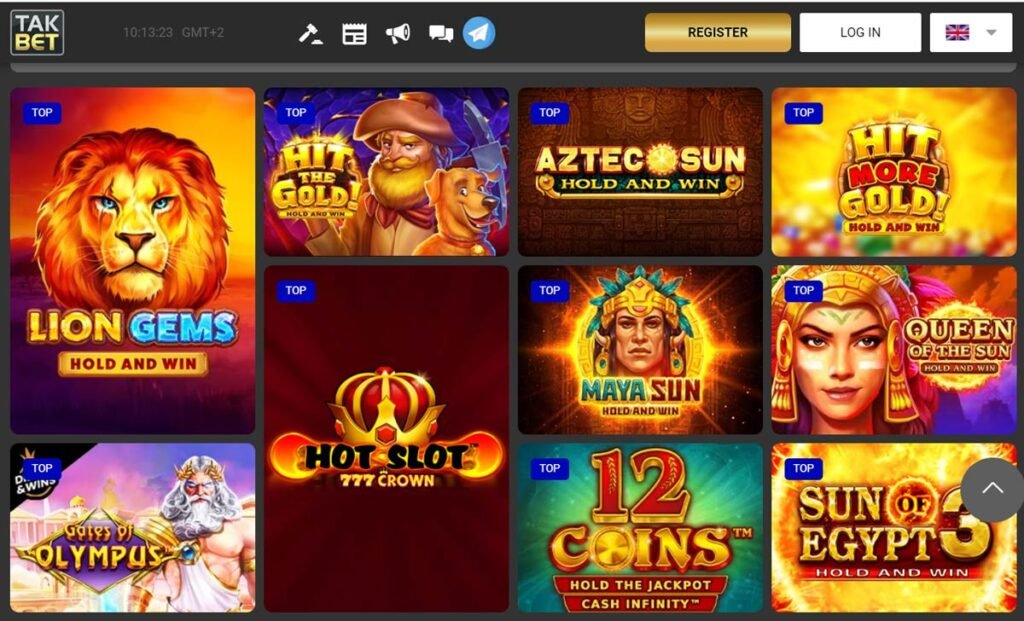The height and width of the screenshot is (621, 1024).
Task: Open the 12 Coins game tile
Action: point(640,528)
